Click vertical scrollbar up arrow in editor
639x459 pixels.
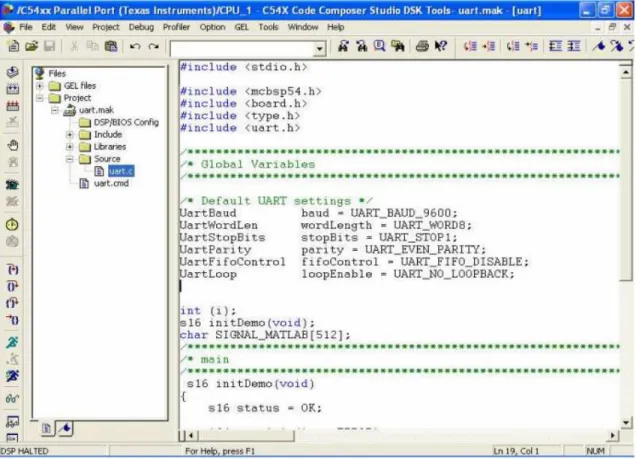pyautogui.click(x=626, y=72)
